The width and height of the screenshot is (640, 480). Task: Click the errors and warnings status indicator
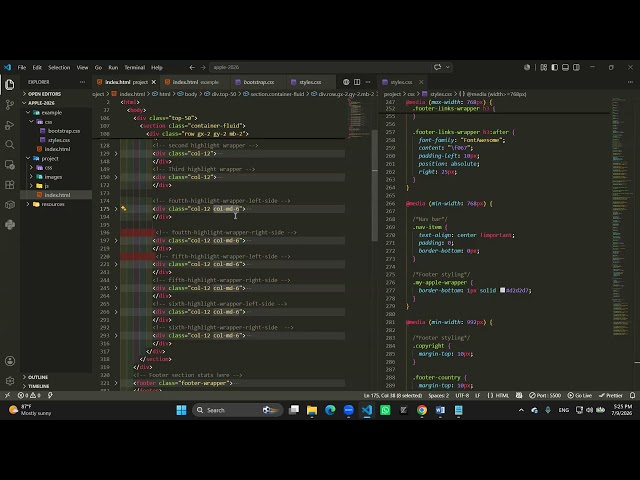coord(29,395)
